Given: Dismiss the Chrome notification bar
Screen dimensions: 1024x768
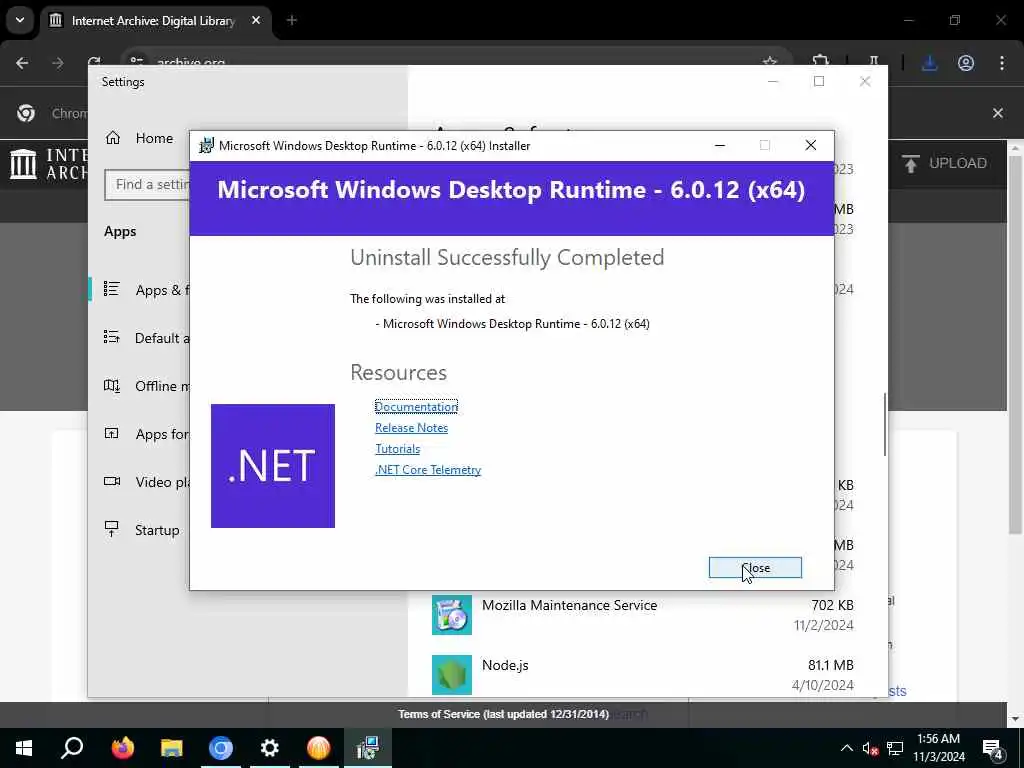Looking at the screenshot, I should tap(998, 113).
